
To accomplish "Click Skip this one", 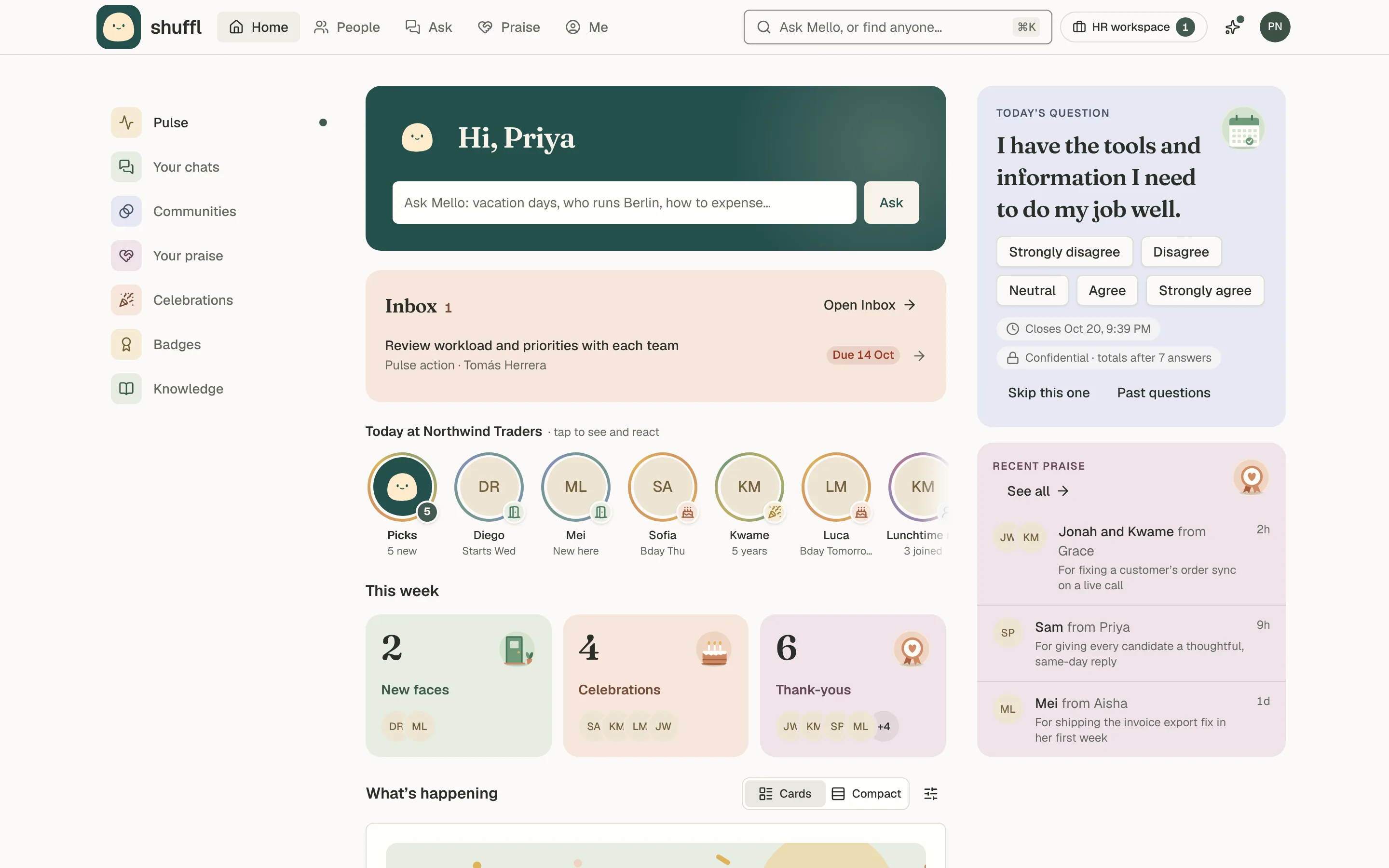I will coord(1049,393).
